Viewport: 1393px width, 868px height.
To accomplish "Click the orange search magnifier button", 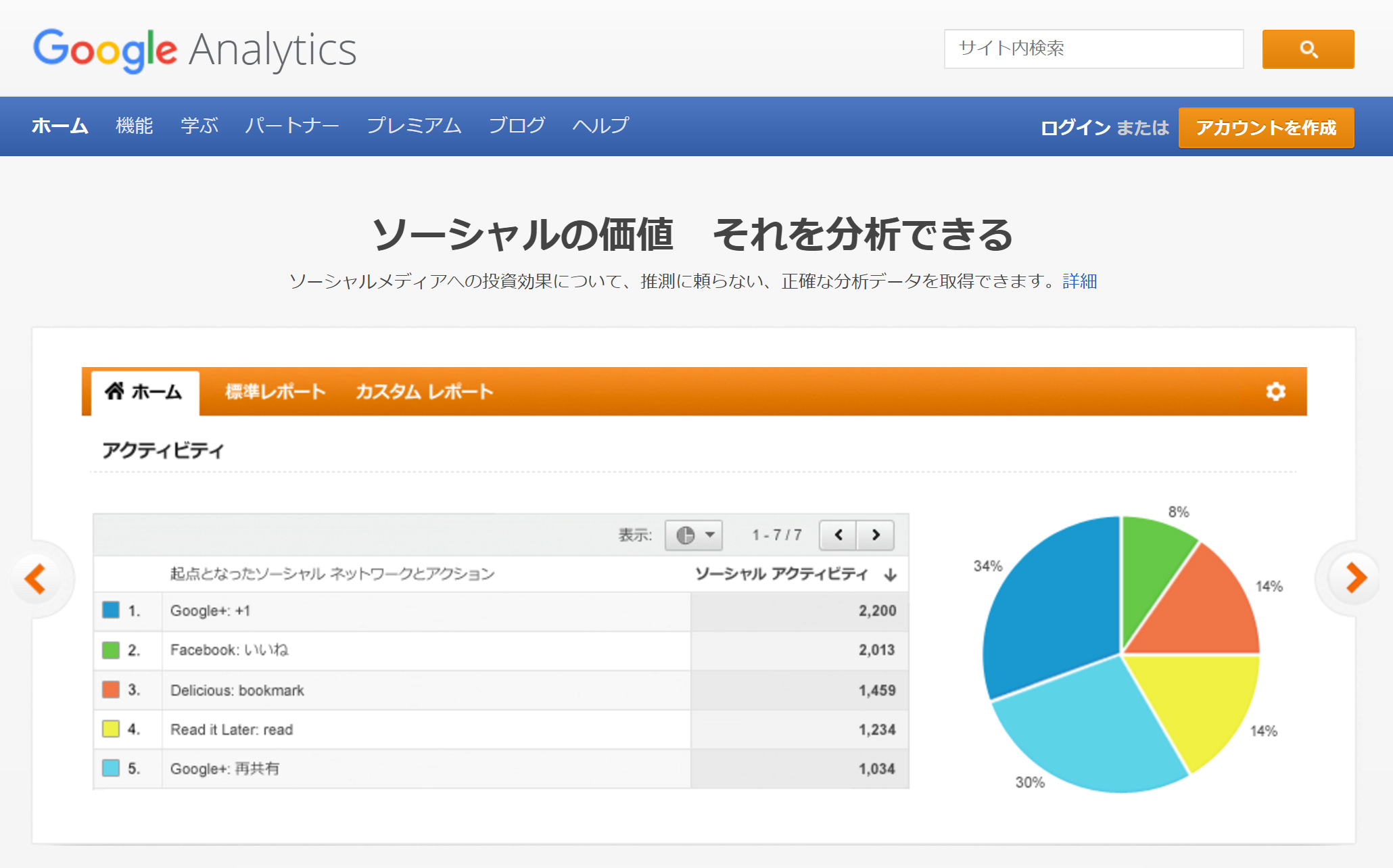I will (x=1307, y=49).
